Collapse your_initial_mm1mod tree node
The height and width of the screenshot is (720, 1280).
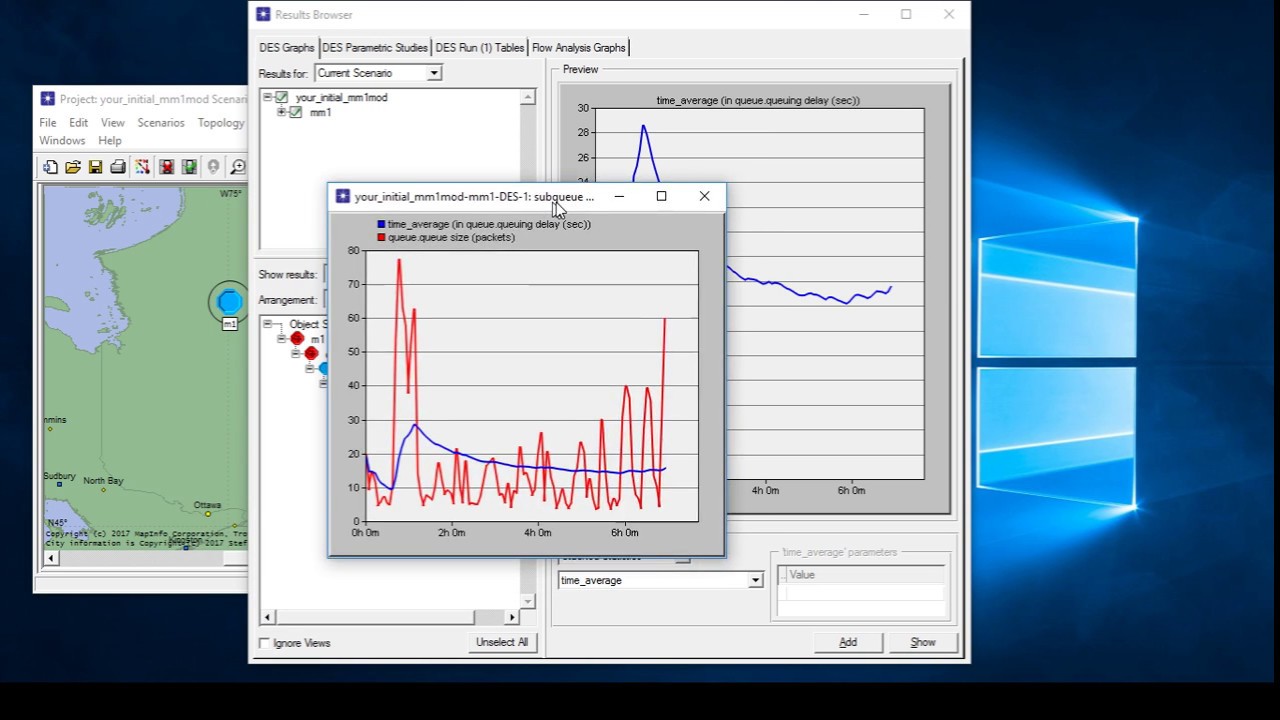pyautogui.click(x=267, y=97)
